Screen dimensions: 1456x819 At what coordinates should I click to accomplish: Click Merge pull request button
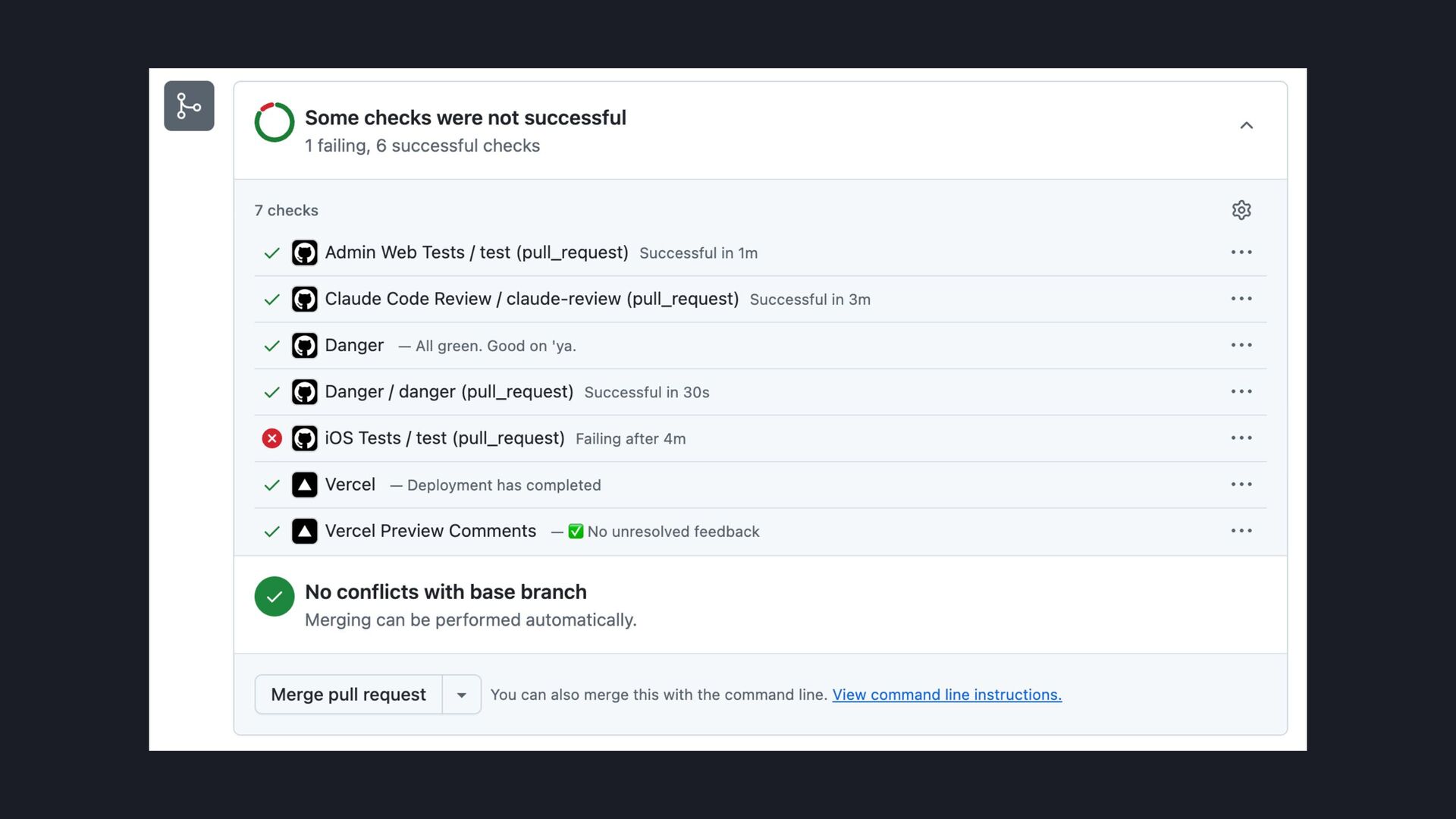349,695
